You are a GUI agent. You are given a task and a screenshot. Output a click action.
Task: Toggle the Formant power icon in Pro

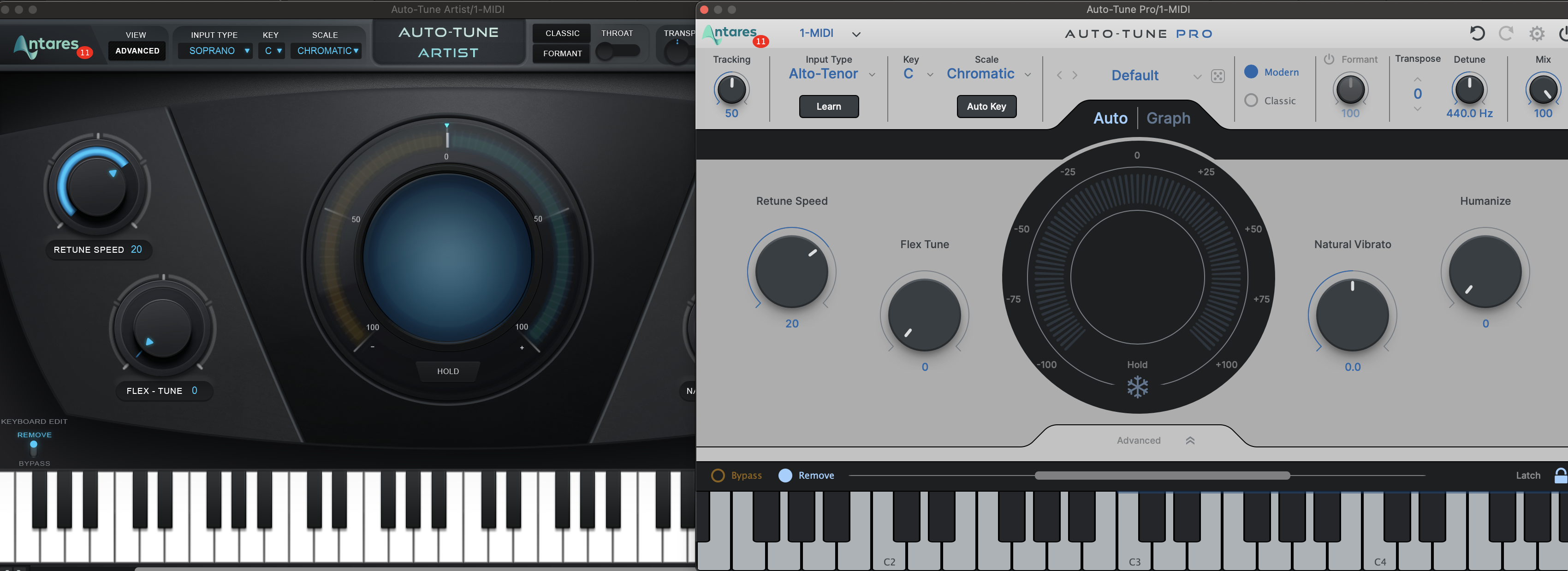pyautogui.click(x=1329, y=59)
